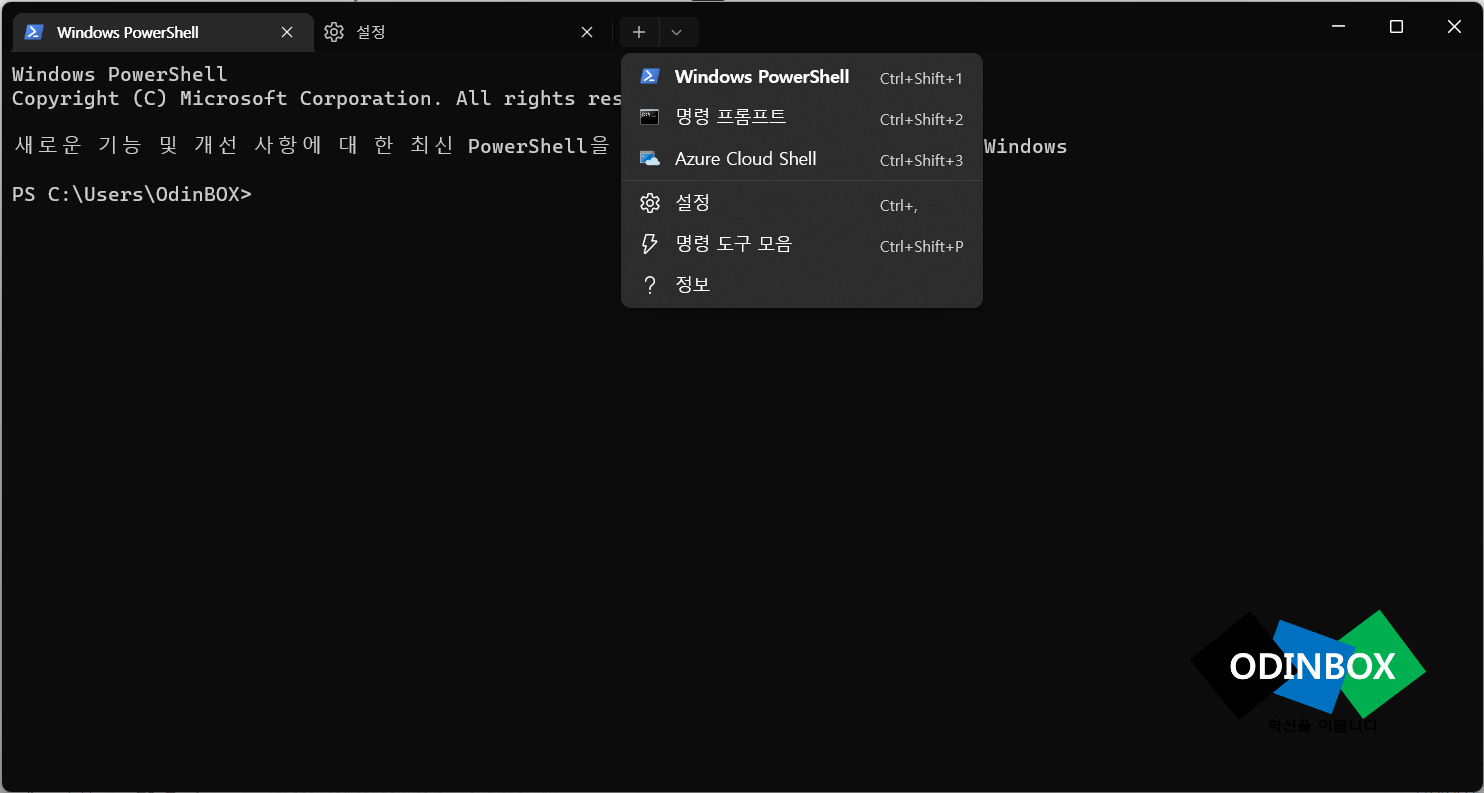Collapse the new tab dropdown chevron

[x=677, y=32]
